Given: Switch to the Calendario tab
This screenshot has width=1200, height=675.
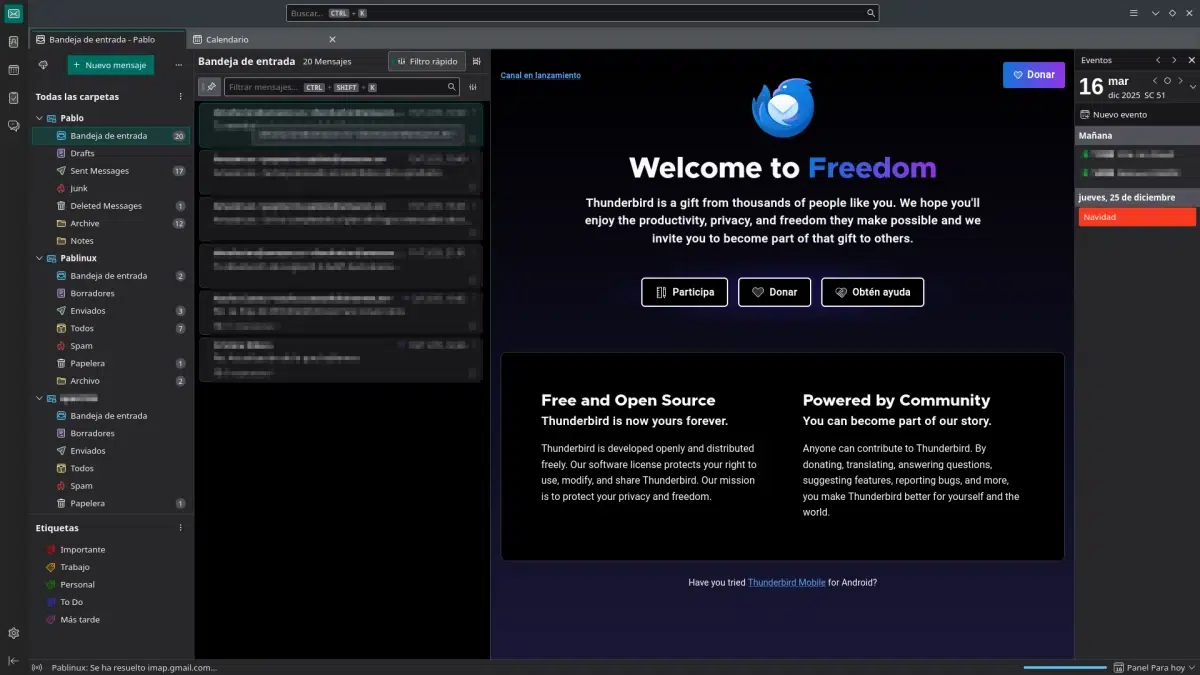Looking at the screenshot, I should pyautogui.click(x=227, y=39).
